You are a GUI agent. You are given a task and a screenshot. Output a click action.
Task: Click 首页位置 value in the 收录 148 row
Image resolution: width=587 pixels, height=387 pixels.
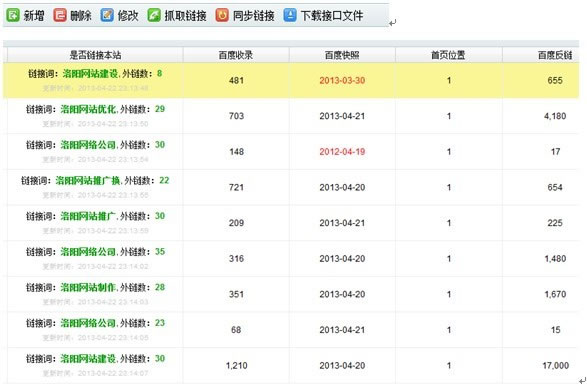(449, 152)
